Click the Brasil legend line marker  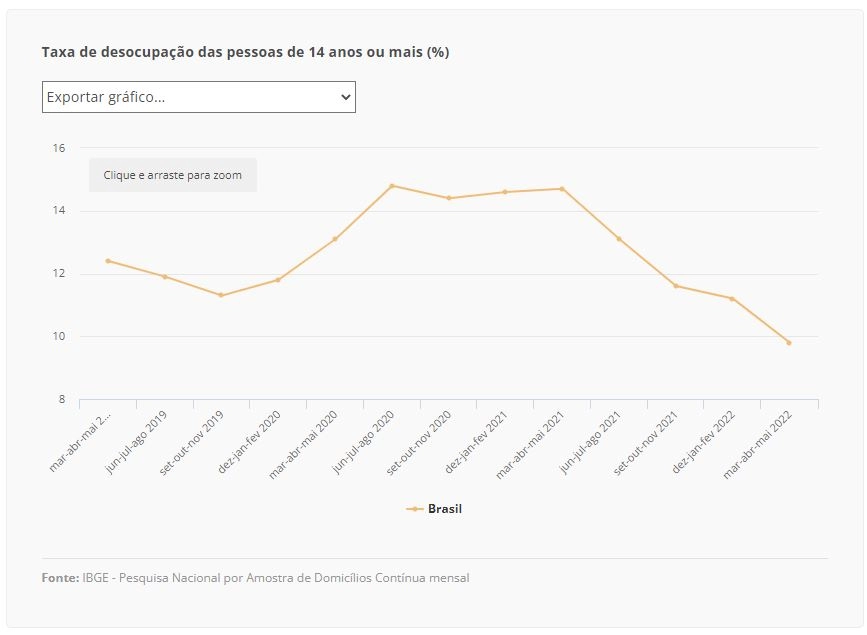(x=415, y=509)
